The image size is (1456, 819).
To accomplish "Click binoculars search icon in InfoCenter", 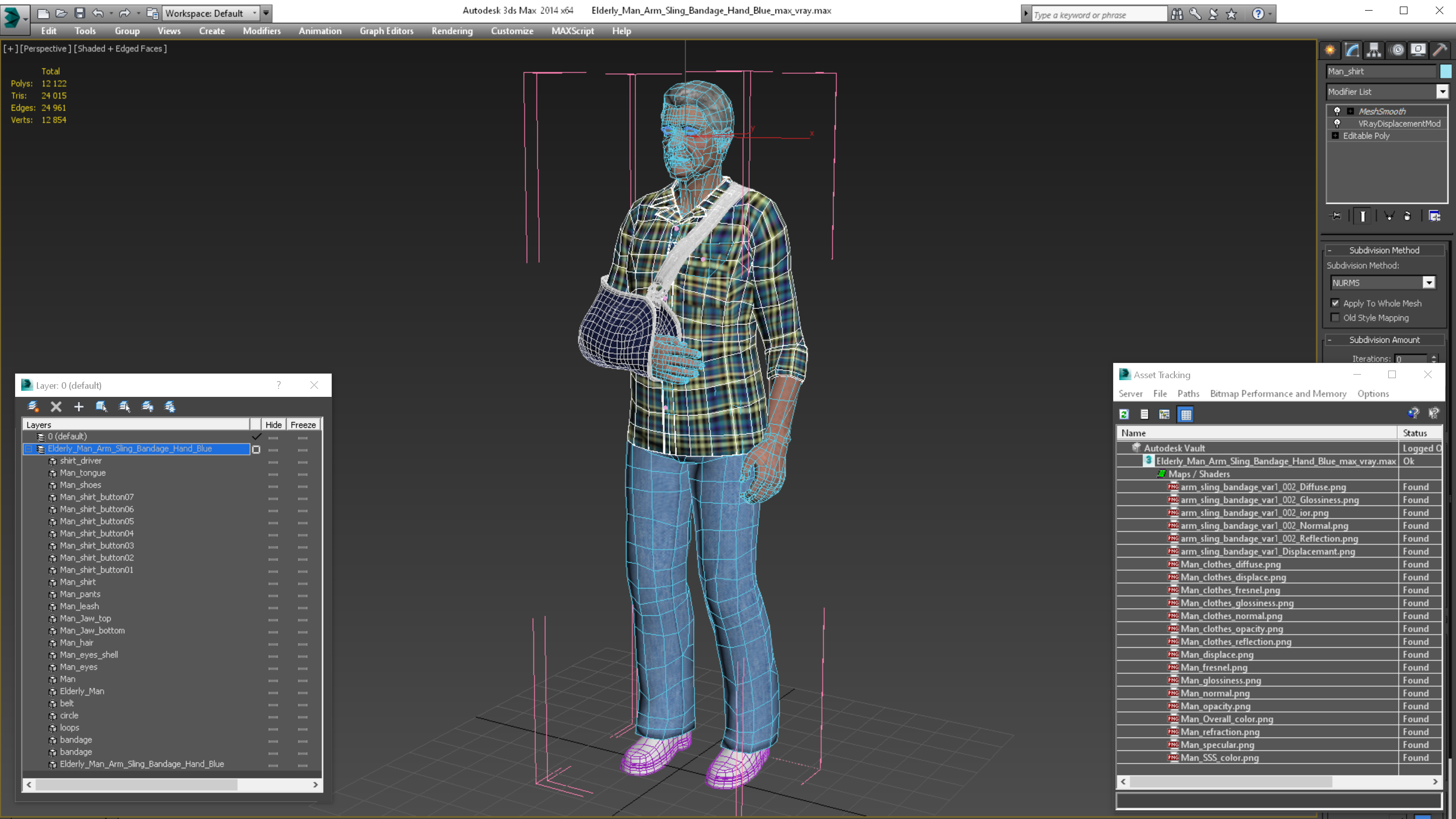I will point(1177,14).
